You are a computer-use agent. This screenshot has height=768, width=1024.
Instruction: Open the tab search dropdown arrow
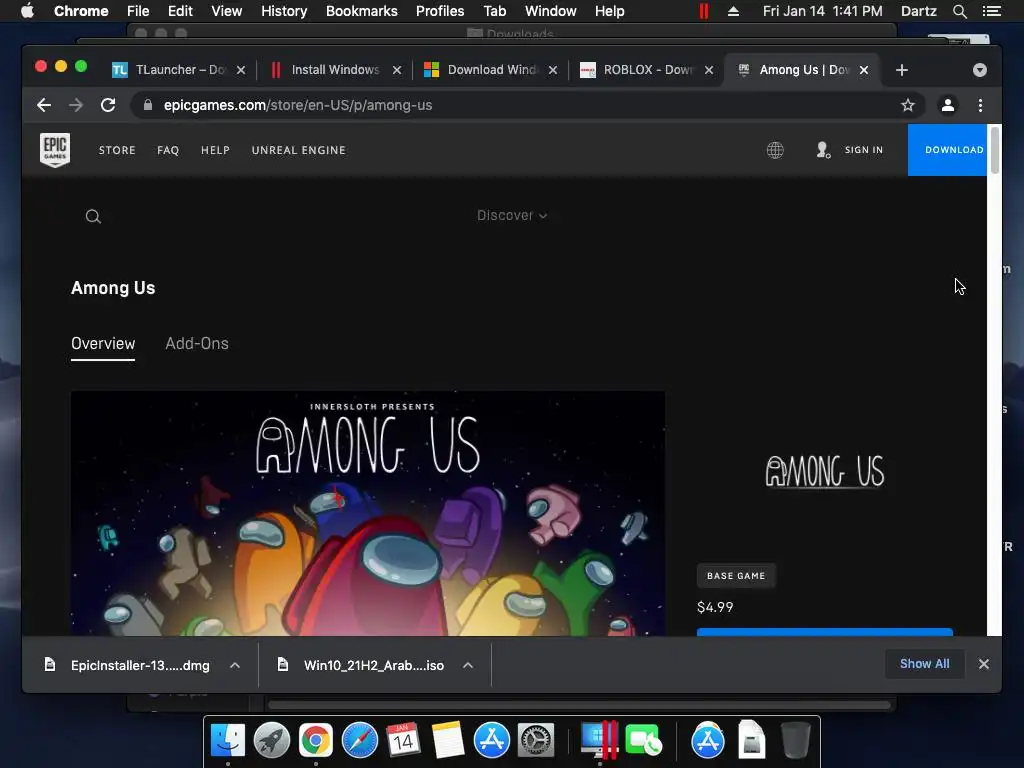point(980,70)
